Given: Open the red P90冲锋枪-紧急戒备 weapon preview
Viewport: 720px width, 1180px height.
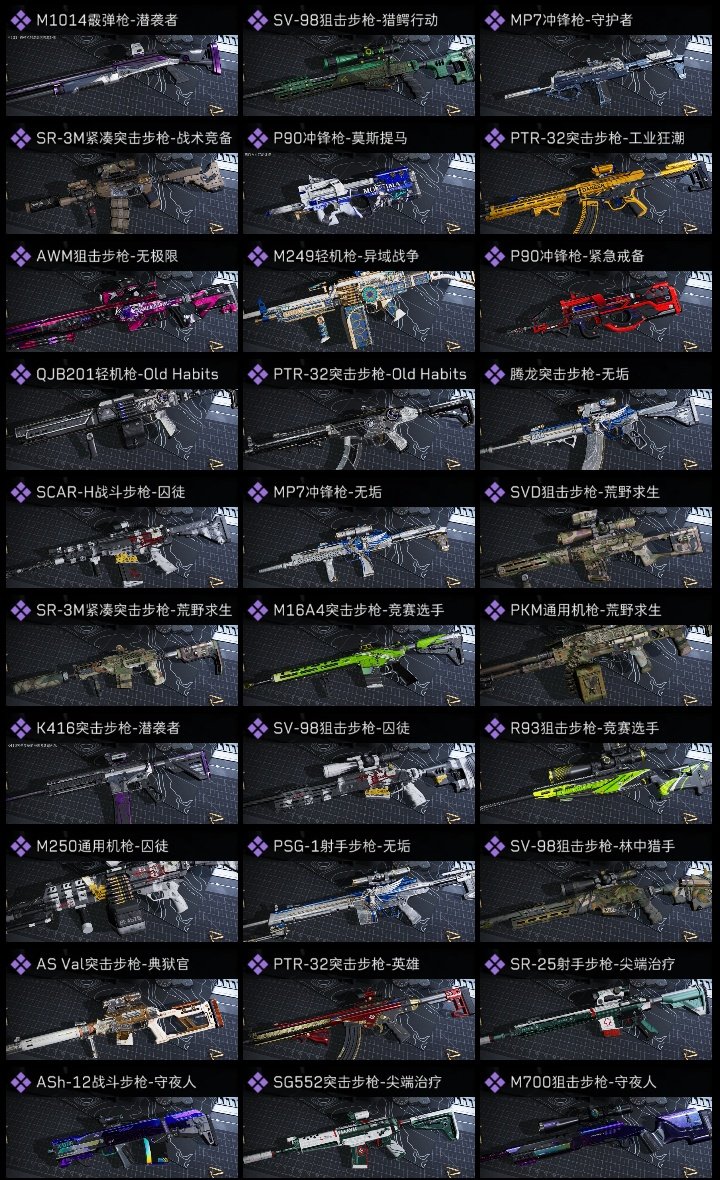Looking at the screenshot, I should (x=596, y=312).
